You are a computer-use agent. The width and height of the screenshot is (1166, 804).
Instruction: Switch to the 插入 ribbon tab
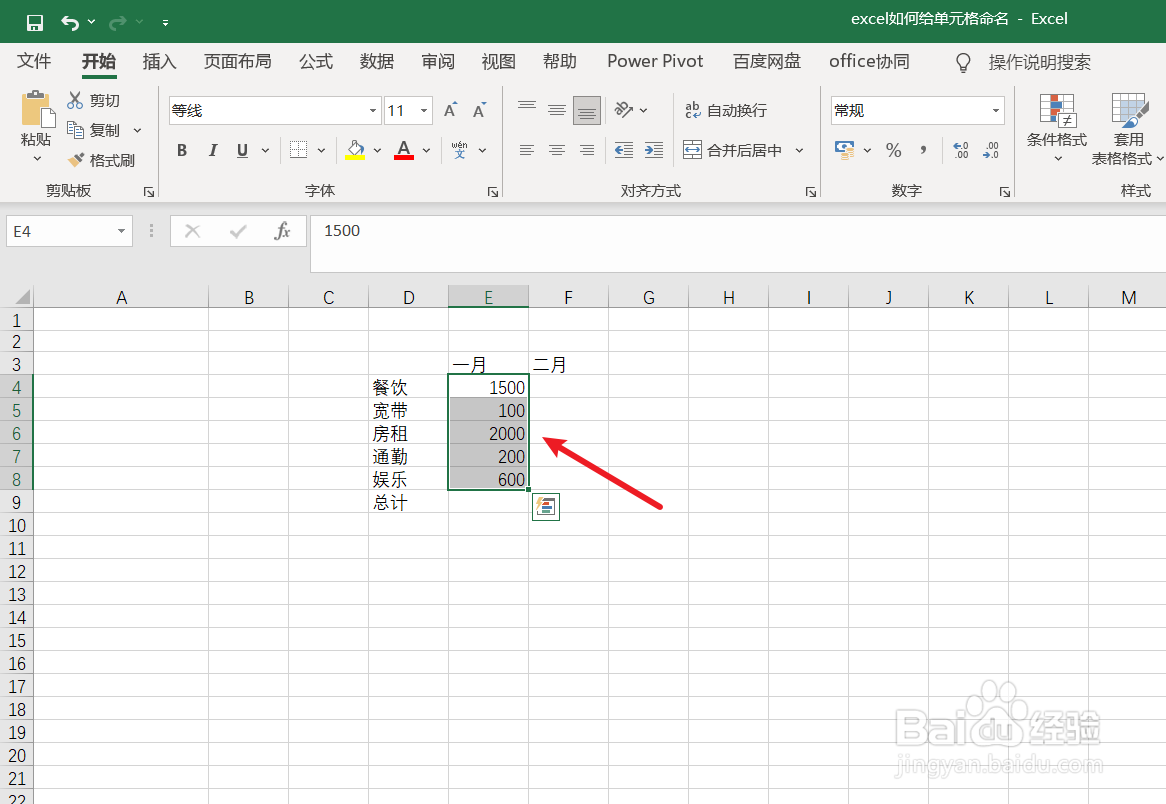[x=159, y=61]
